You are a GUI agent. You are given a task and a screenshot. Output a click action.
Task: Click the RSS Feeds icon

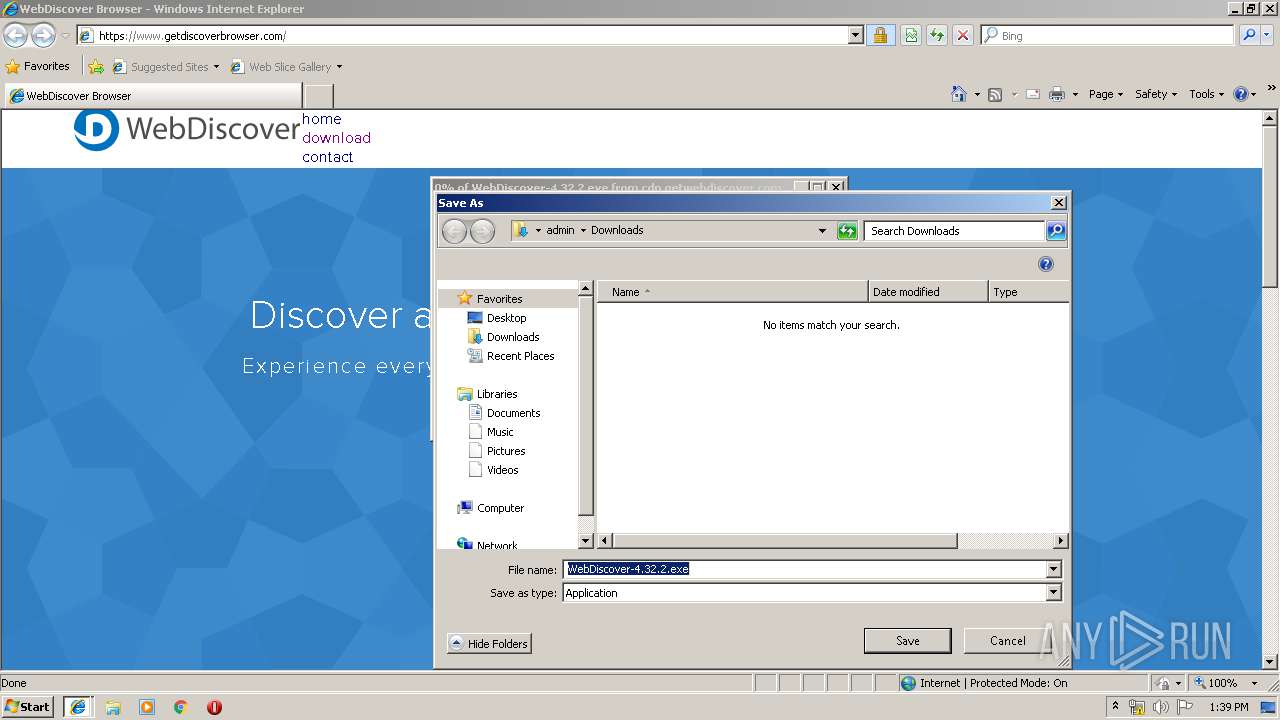[x=995, y=94]
